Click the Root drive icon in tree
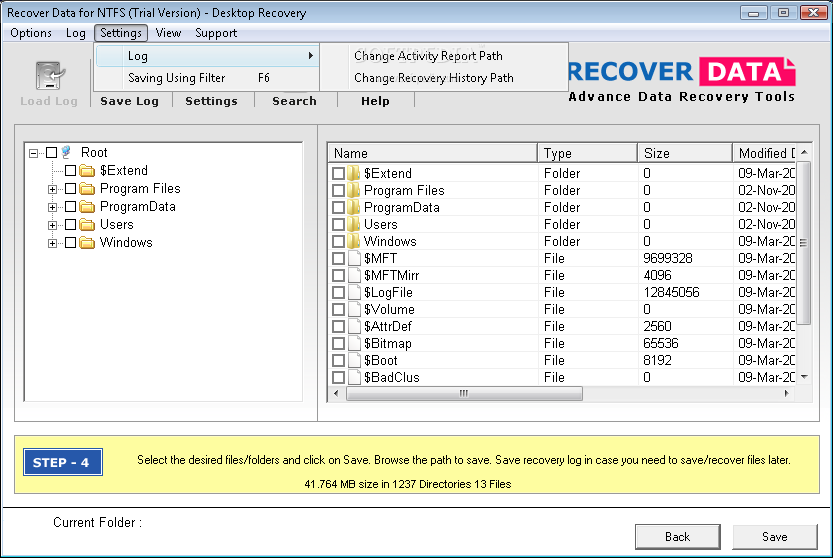The image size is (833, 558). [x=66, y=153]
